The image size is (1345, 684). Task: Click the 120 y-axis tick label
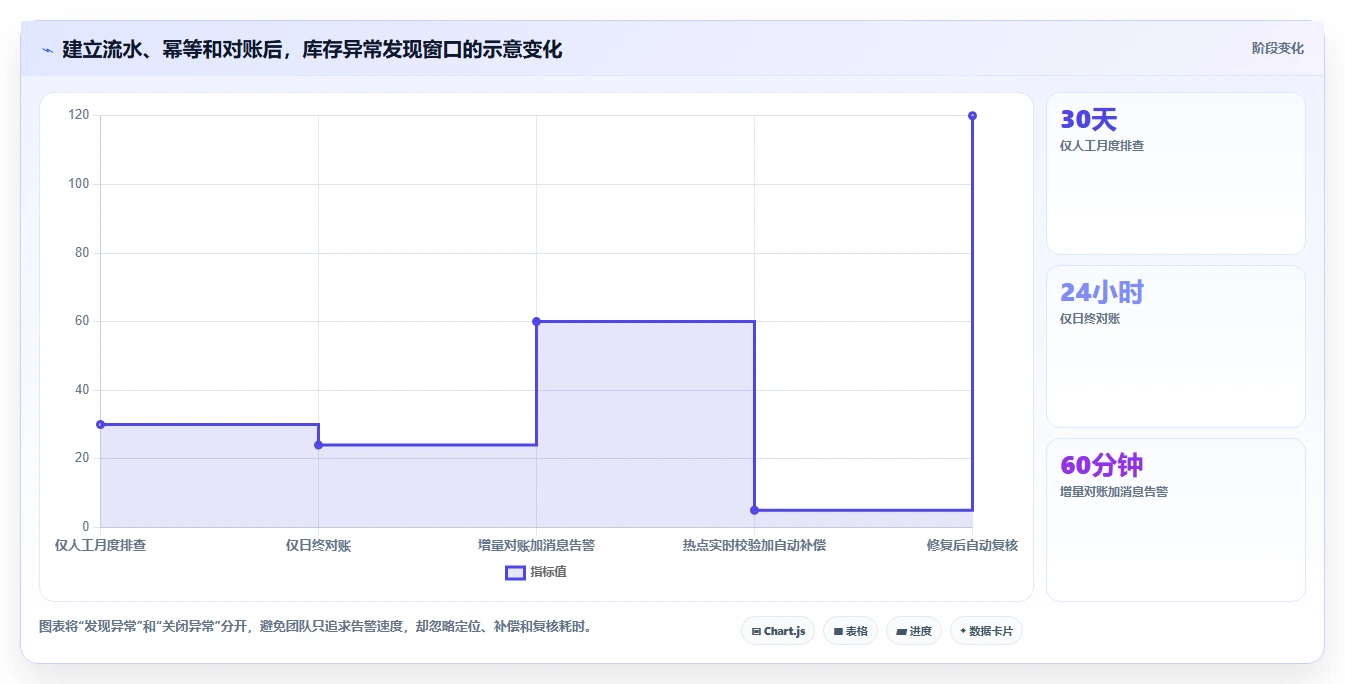(79, 115)
